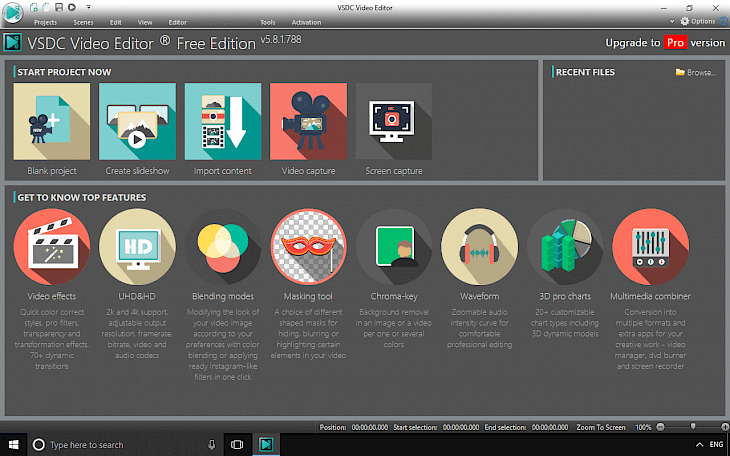This screenshot has height=456, width=730.
Task: Click the 100% zoom level value
Action: click(643, 427)
